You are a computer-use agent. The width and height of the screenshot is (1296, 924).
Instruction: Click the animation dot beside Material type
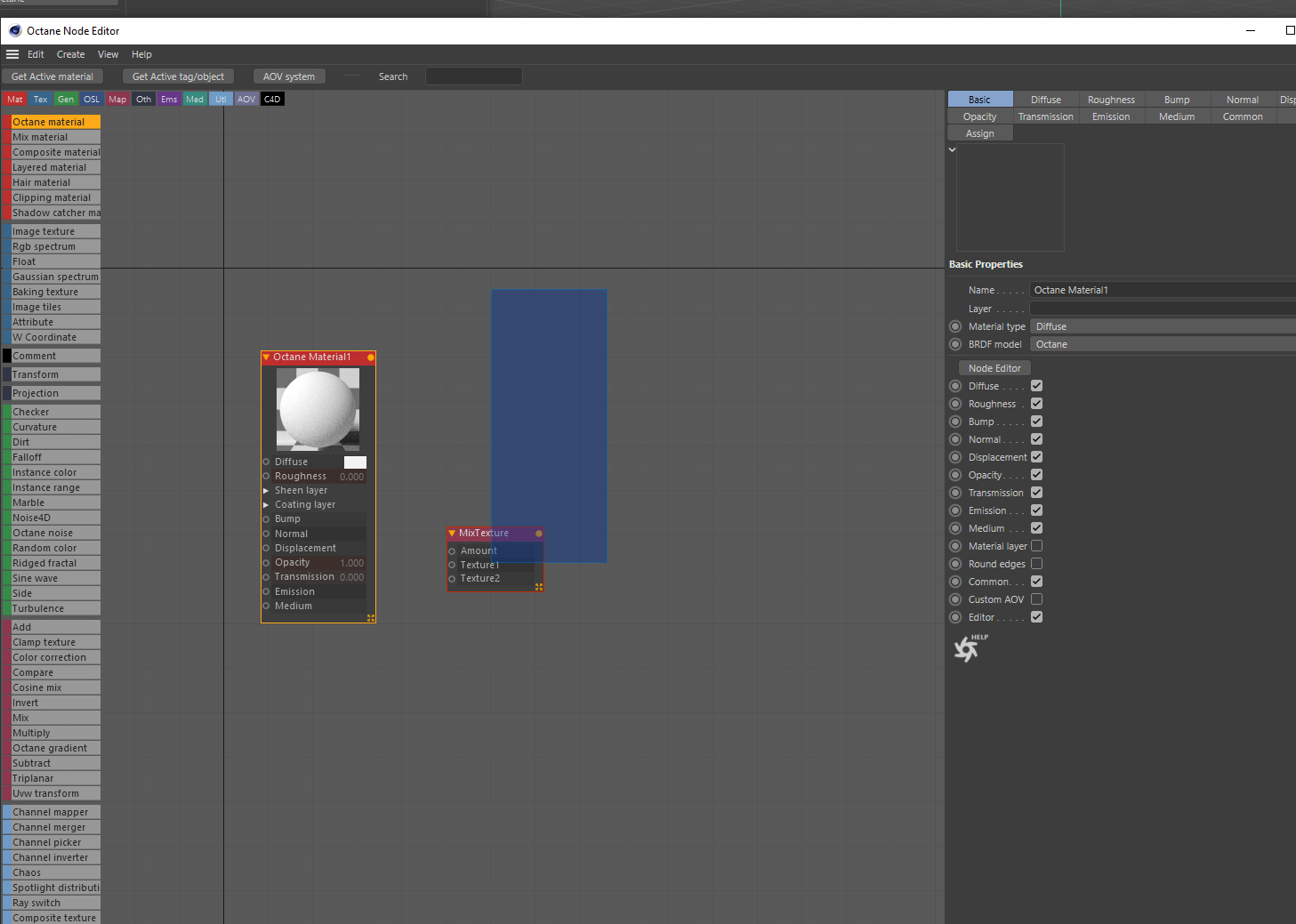(955, 326)
